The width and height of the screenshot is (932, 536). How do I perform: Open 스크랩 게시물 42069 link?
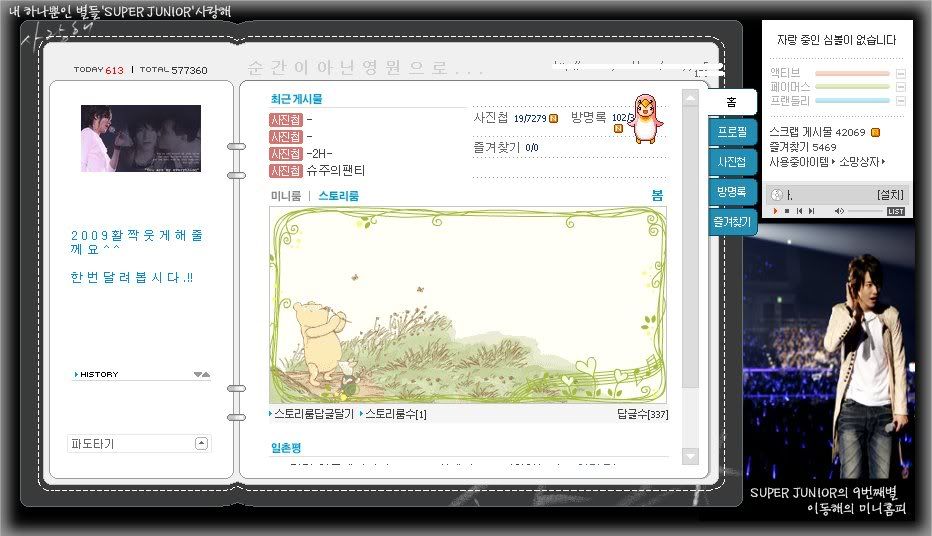(x=817, y=132)
